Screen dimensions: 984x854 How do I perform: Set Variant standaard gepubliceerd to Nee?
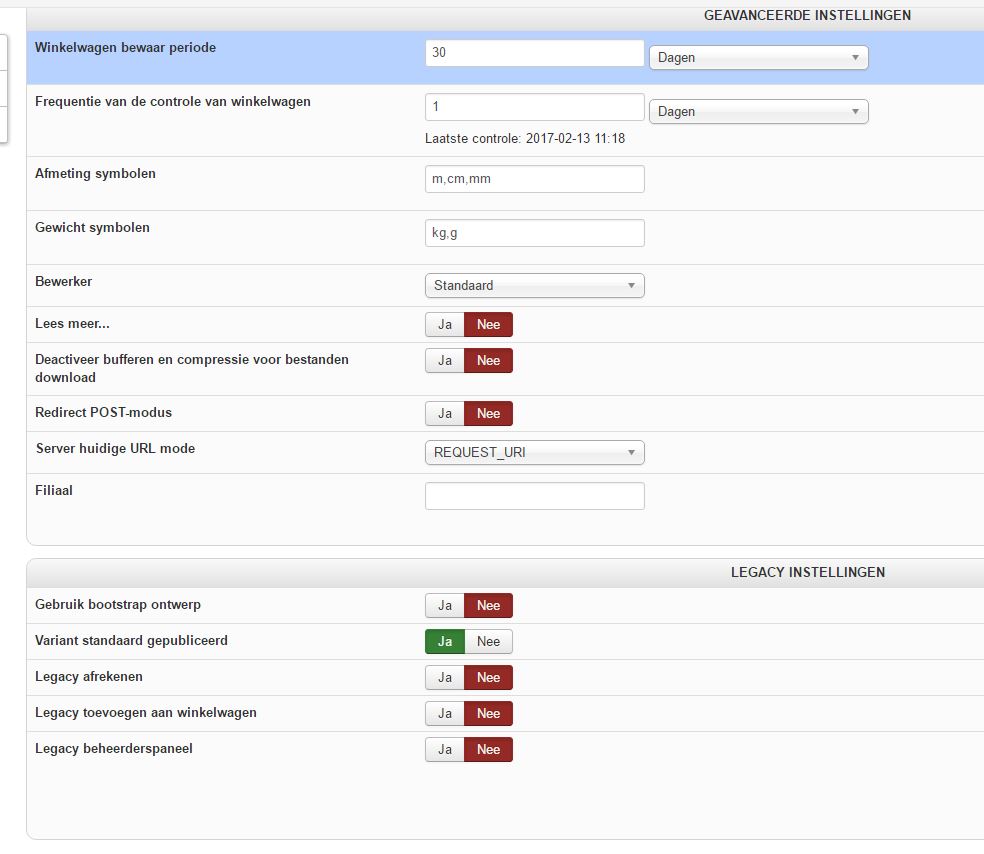(488, 641)
